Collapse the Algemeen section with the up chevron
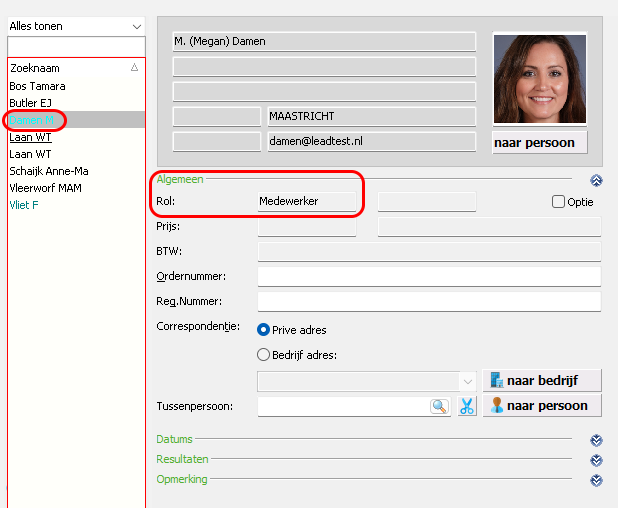This screenshot has height=508, width=618. [x=596, y=180]
